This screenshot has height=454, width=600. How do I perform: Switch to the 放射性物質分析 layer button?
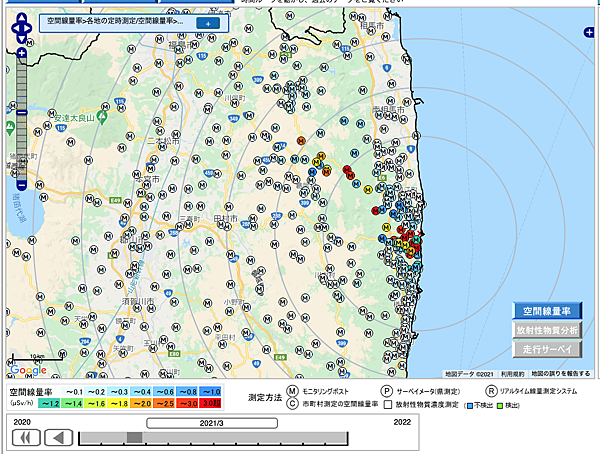[x=547, y=330]
